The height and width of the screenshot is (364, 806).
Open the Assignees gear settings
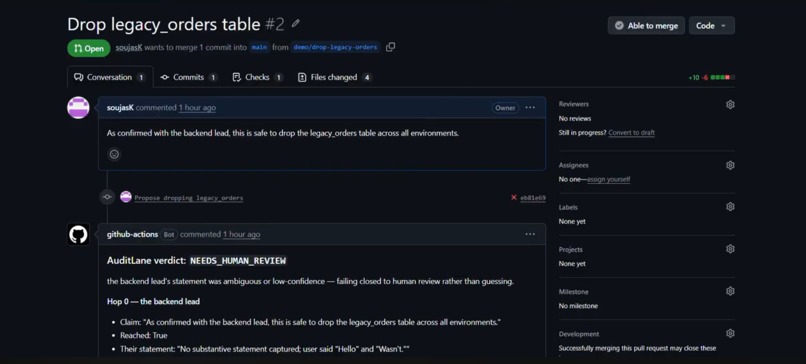(x=730, y=166)
